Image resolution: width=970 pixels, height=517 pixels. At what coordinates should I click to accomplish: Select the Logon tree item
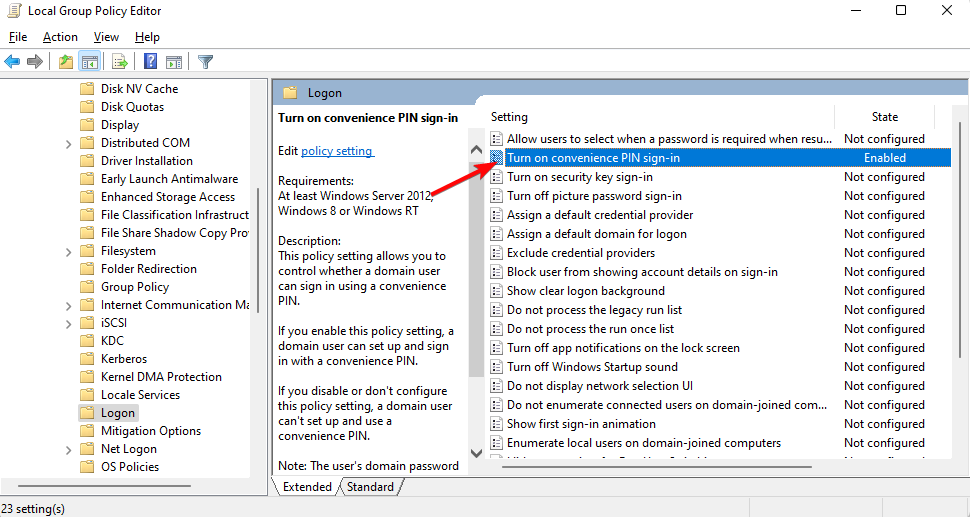point(118,413)
